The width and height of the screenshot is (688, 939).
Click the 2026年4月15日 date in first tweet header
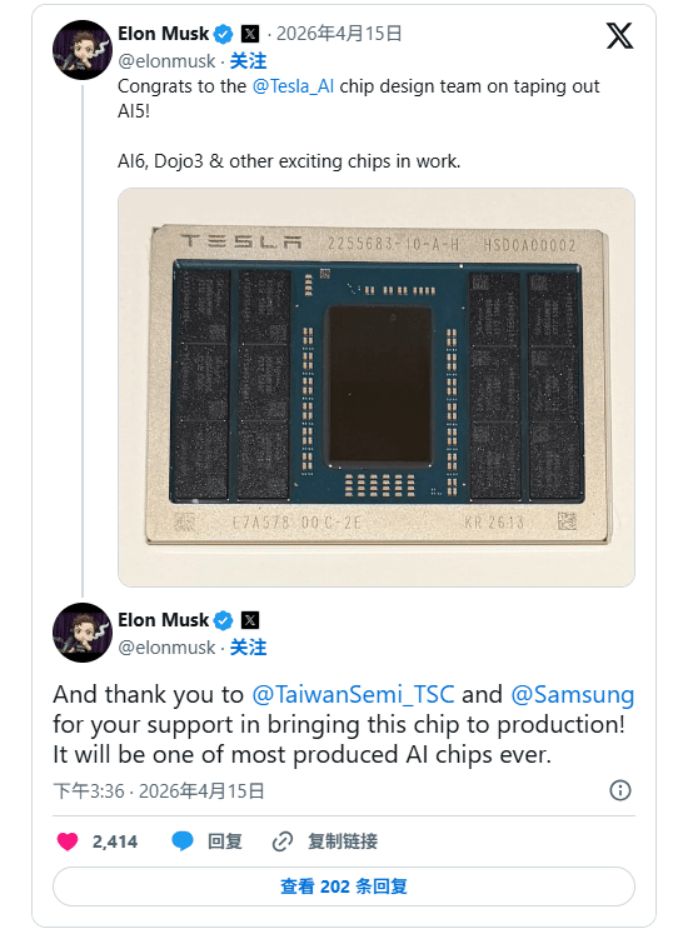339,34
